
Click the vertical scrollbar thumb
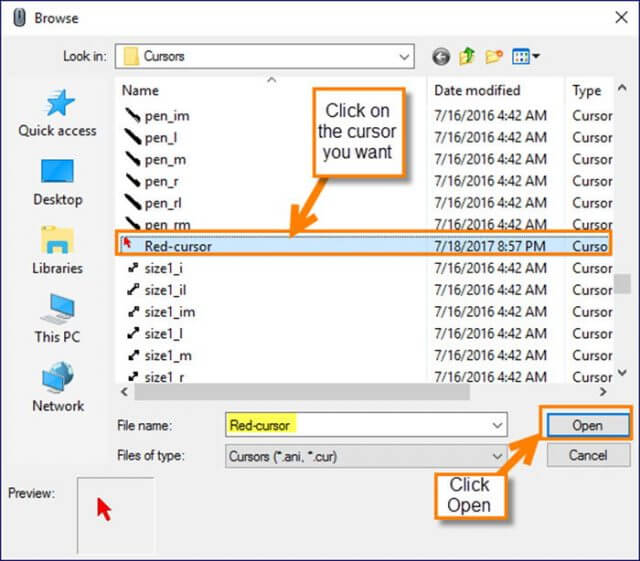[x=622, y=283]
